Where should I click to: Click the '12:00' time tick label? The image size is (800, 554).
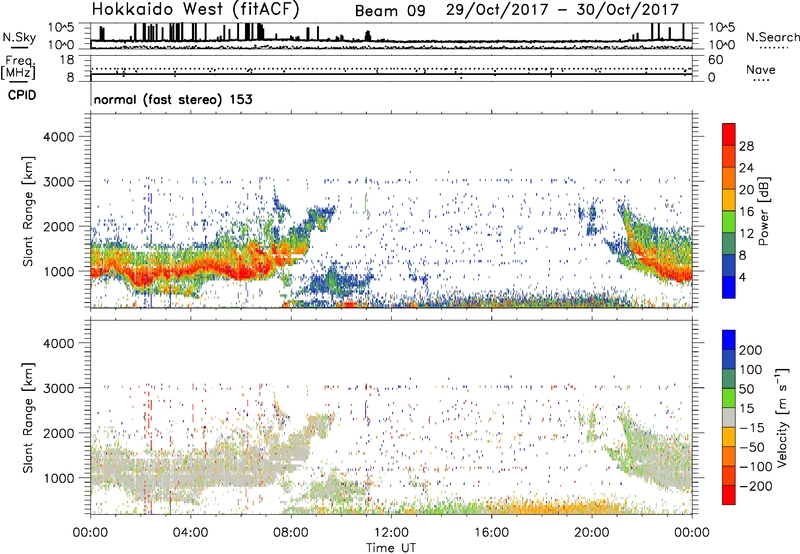coord(391,533)
